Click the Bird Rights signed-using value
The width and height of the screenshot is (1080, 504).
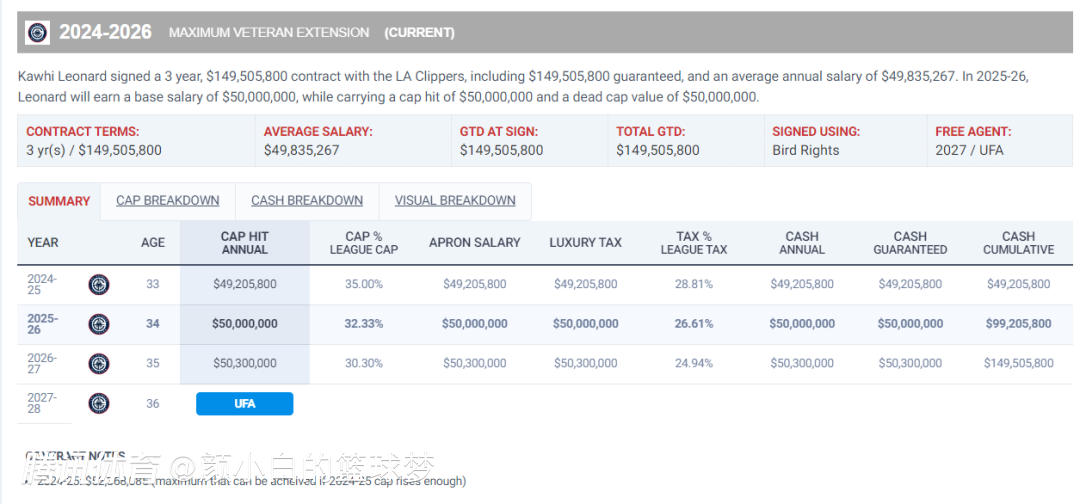point(806,150)
